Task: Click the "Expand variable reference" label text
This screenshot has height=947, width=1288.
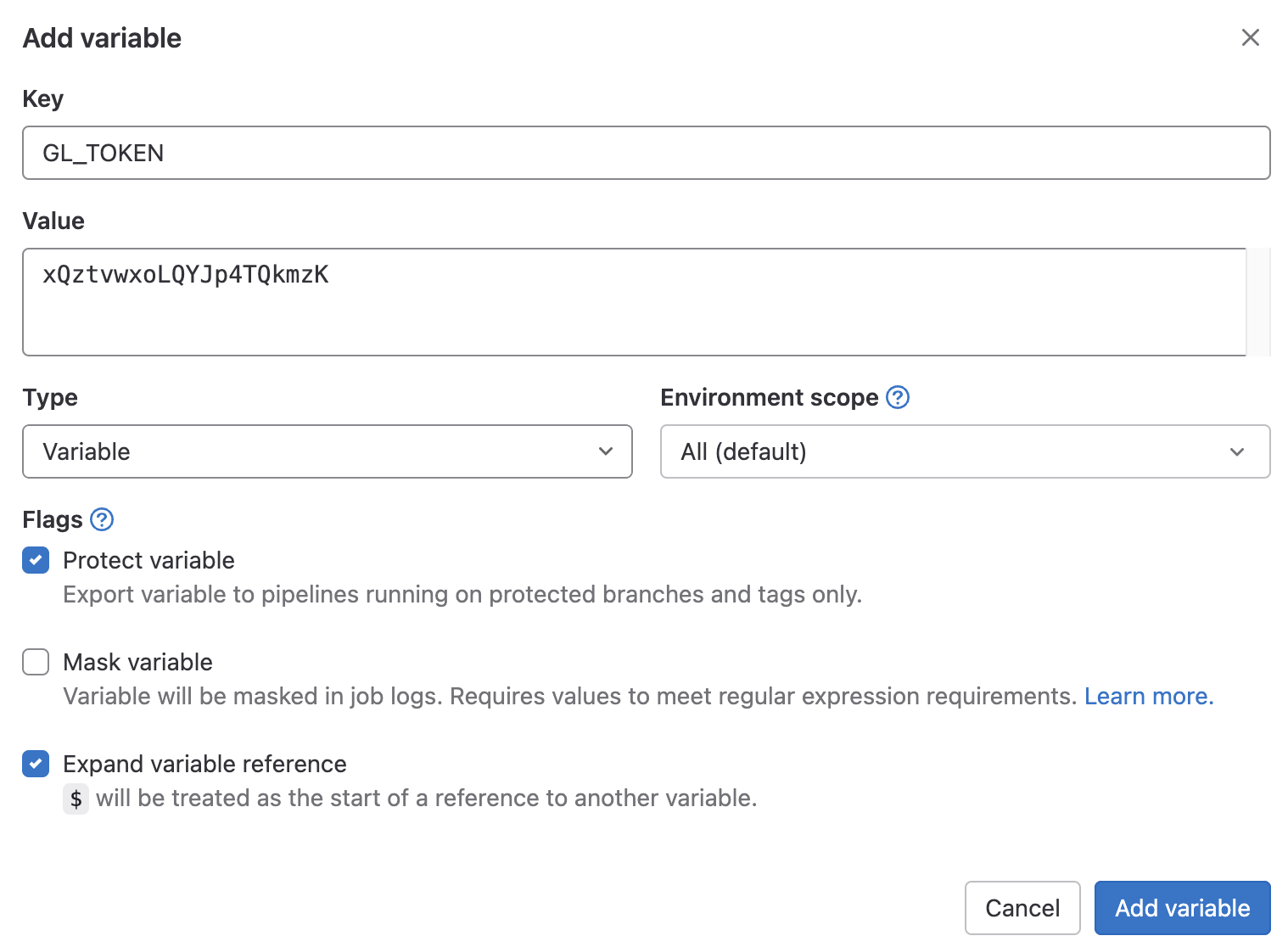Action: (204, 764)
